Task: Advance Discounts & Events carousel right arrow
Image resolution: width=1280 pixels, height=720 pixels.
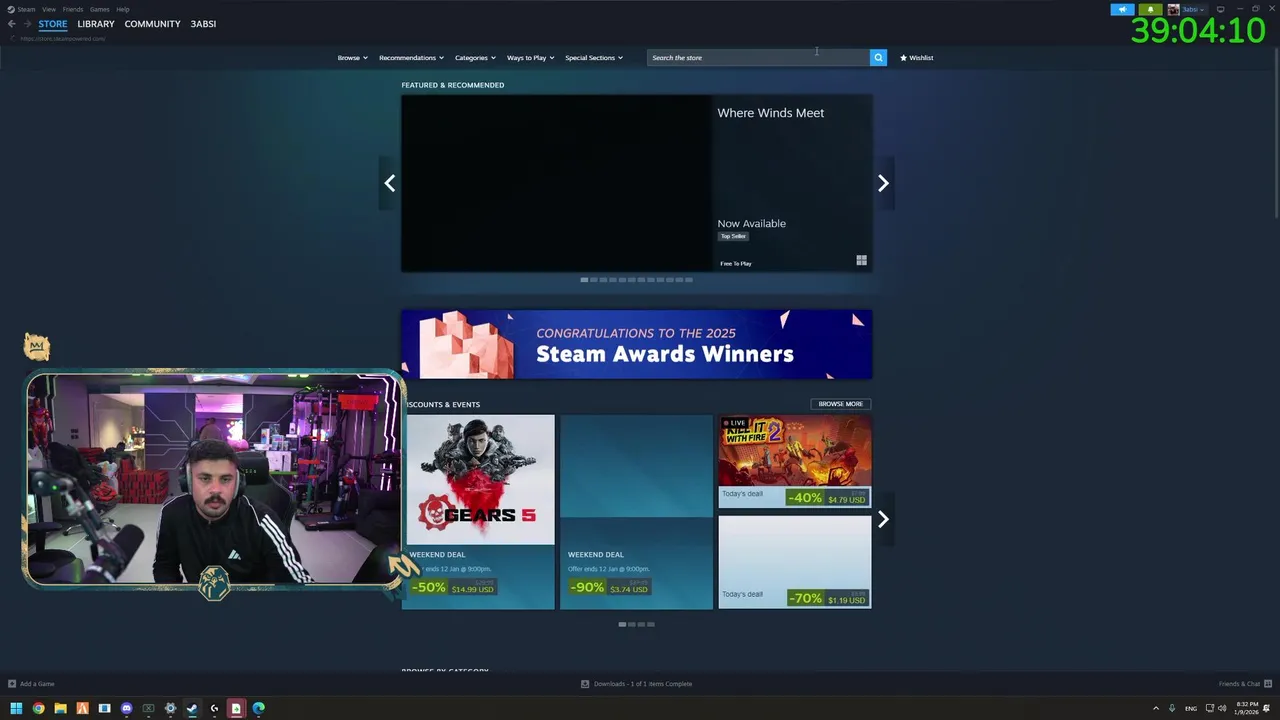Action: pyautogui.click(x=883, y=519)
